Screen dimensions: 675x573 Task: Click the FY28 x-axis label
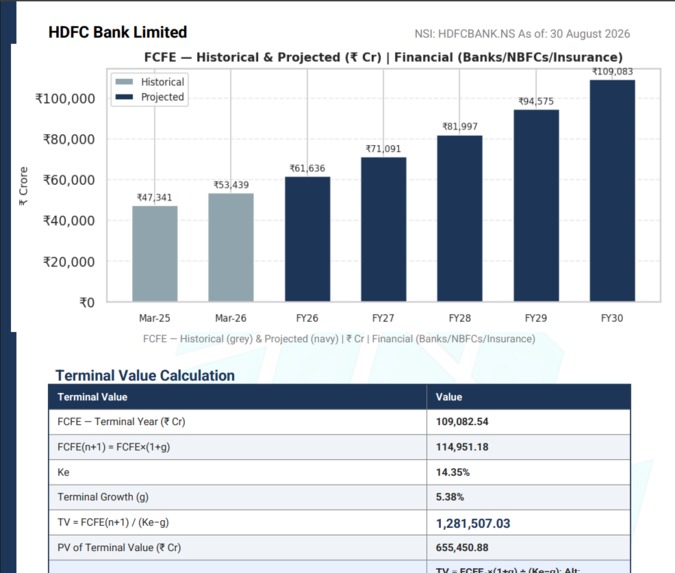[x=460, y=318]
